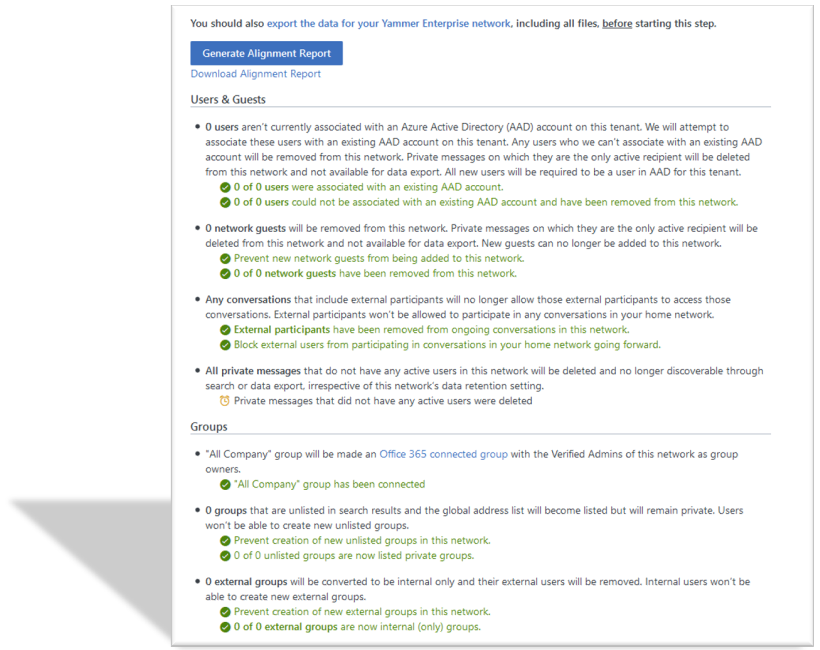Click check icon next to Prevent new network guests

[226, 258]
